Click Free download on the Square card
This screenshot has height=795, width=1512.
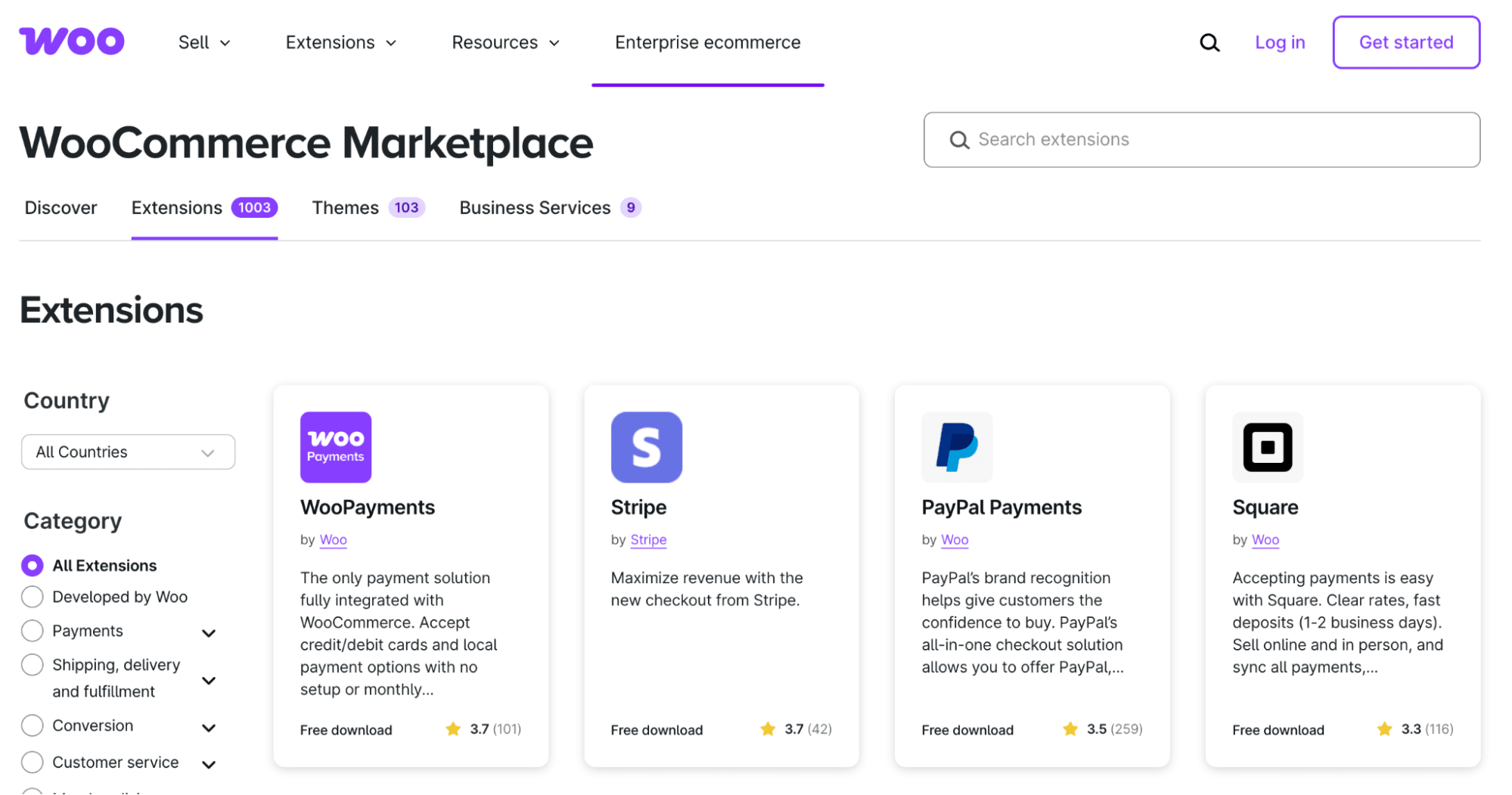[1278, 730]
